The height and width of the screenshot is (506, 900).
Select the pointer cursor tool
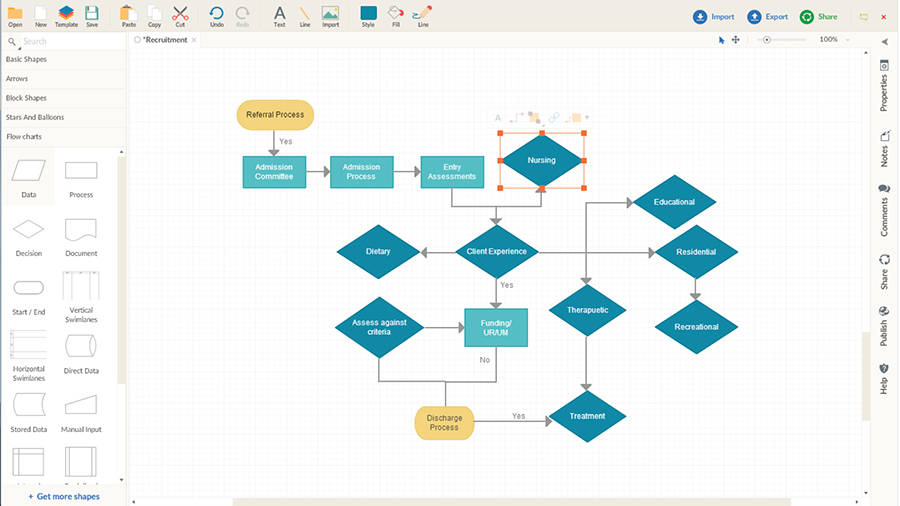point(721,40)
